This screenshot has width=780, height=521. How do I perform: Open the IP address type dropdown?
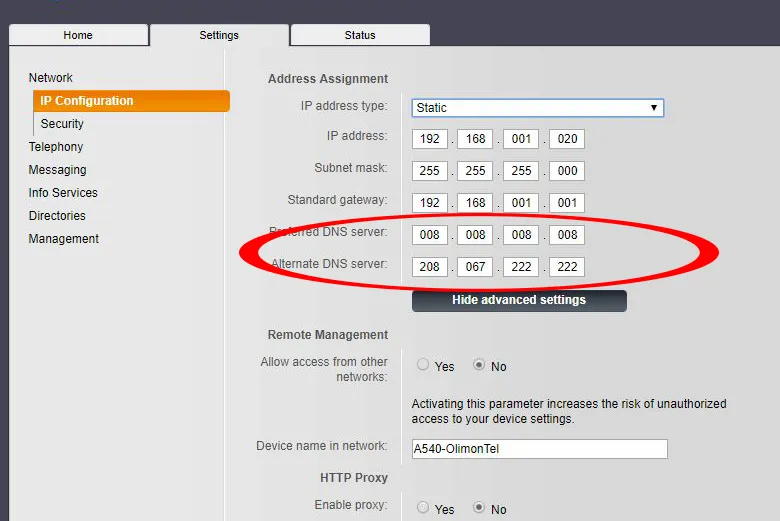pos(537,107)
